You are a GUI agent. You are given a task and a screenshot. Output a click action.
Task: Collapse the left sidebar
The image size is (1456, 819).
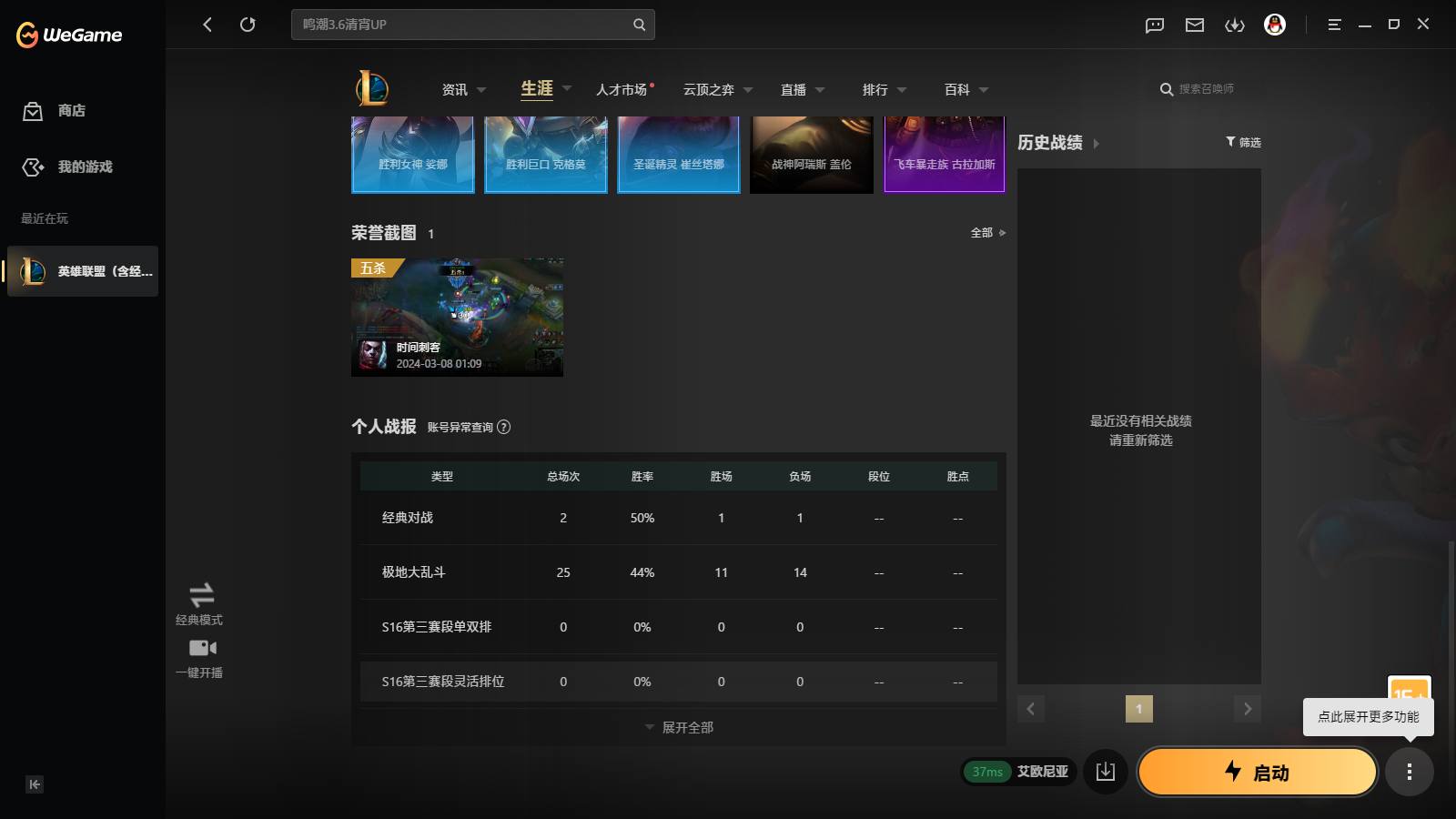35,784
